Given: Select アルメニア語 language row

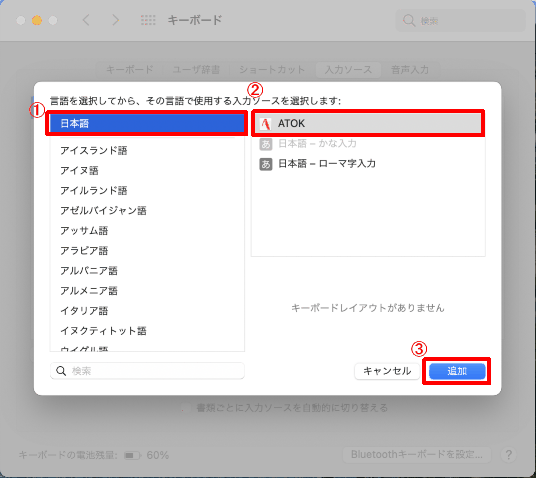Looking at the screenshot, I should point(147,291).
